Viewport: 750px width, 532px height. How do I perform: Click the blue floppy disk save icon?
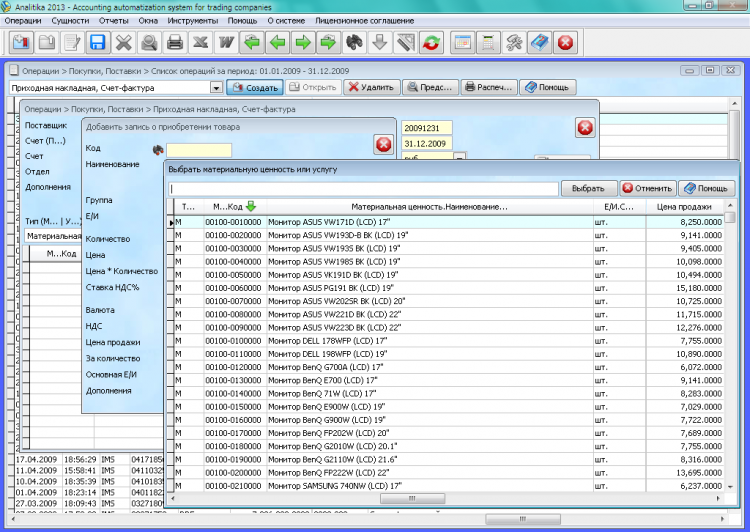(98, 43)
